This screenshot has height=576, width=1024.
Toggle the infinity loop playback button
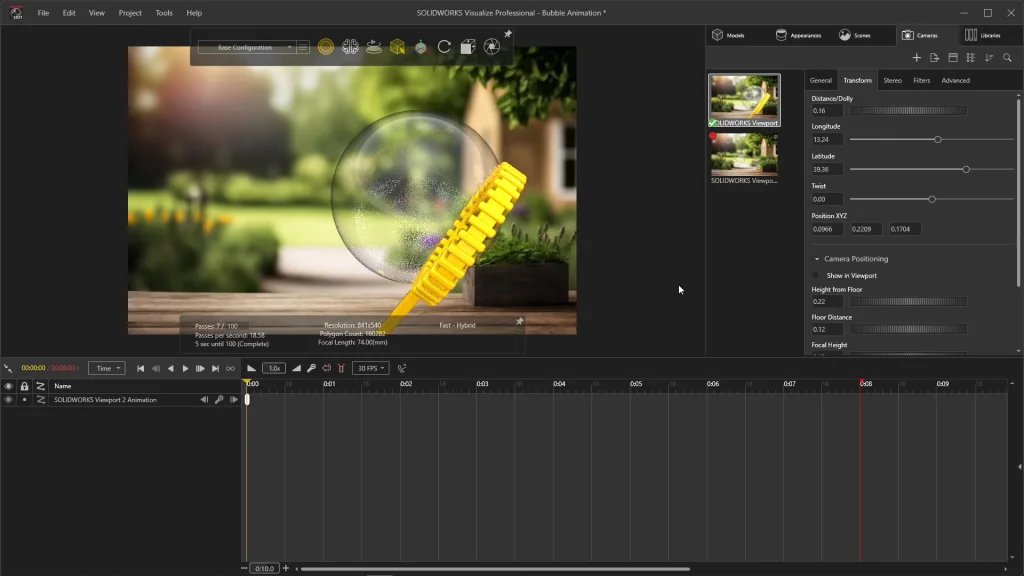click(231, 368)
